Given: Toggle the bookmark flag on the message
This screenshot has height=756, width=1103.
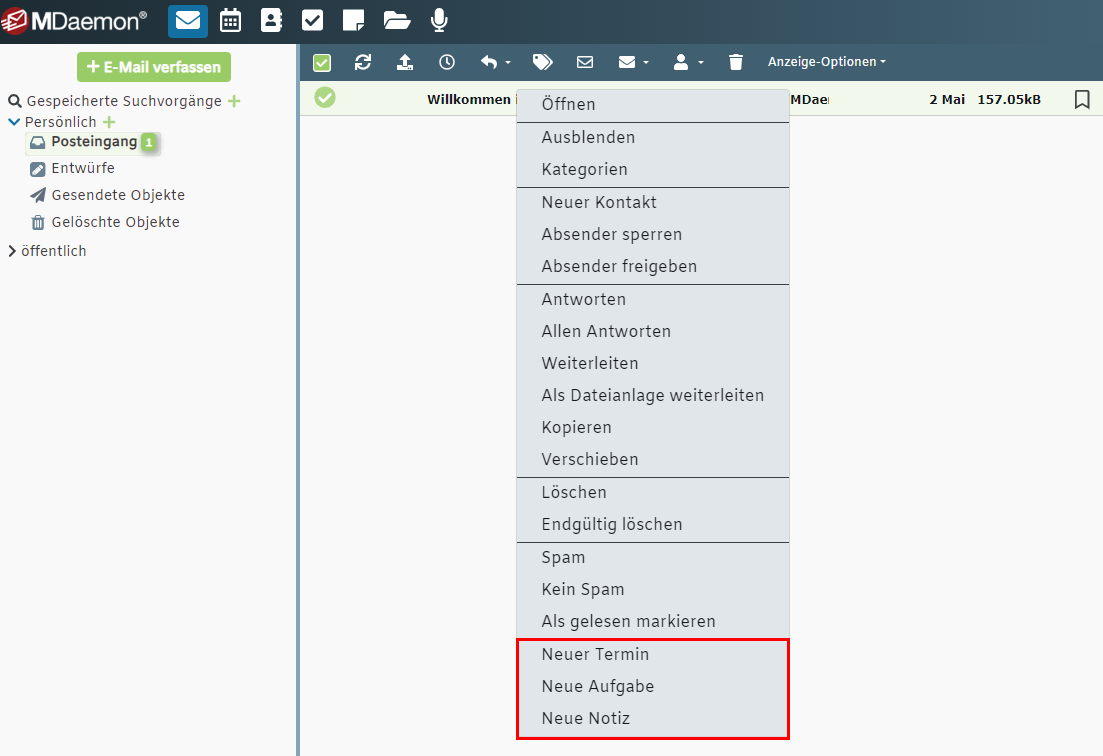Looking at the screenshot, I should point(1081,99).
